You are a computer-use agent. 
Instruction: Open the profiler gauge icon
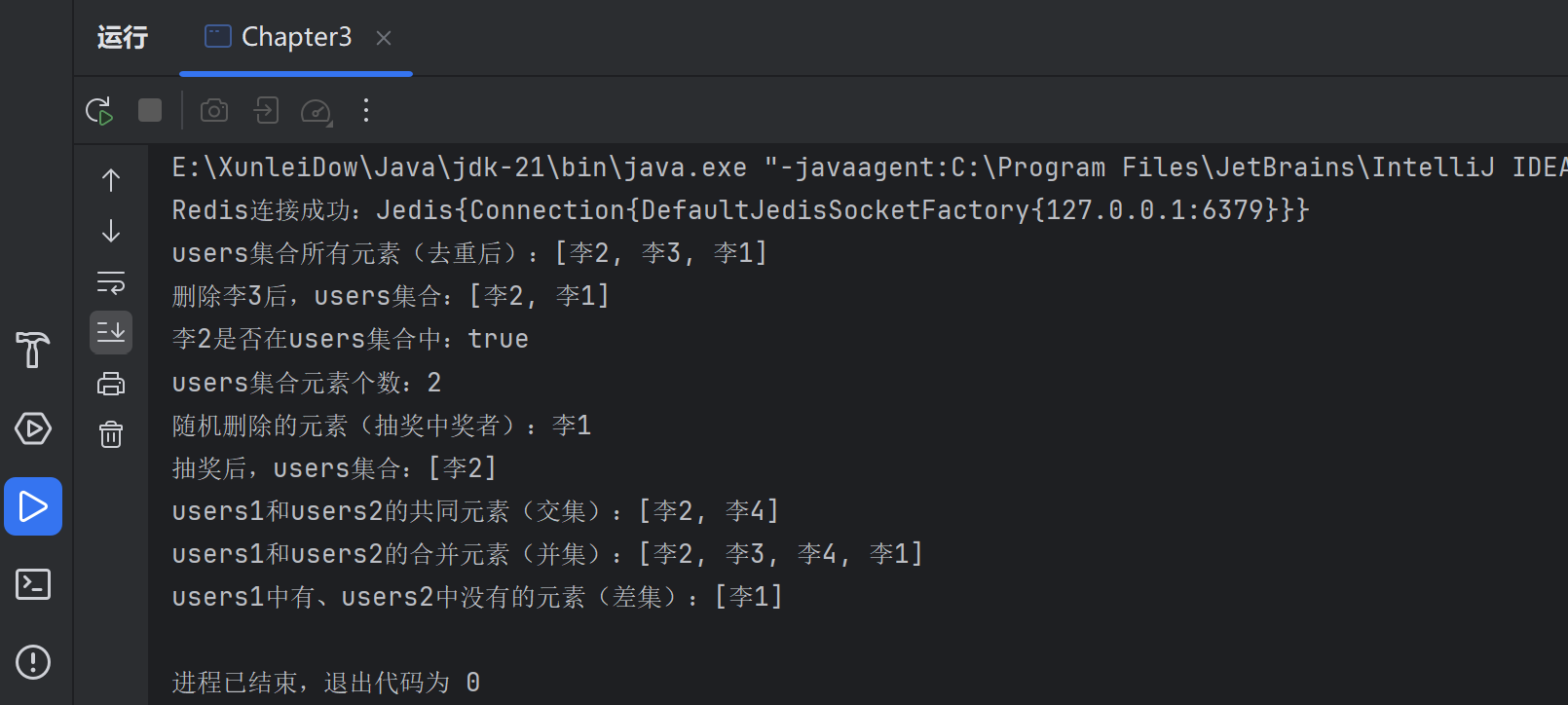tap(317, 111)
